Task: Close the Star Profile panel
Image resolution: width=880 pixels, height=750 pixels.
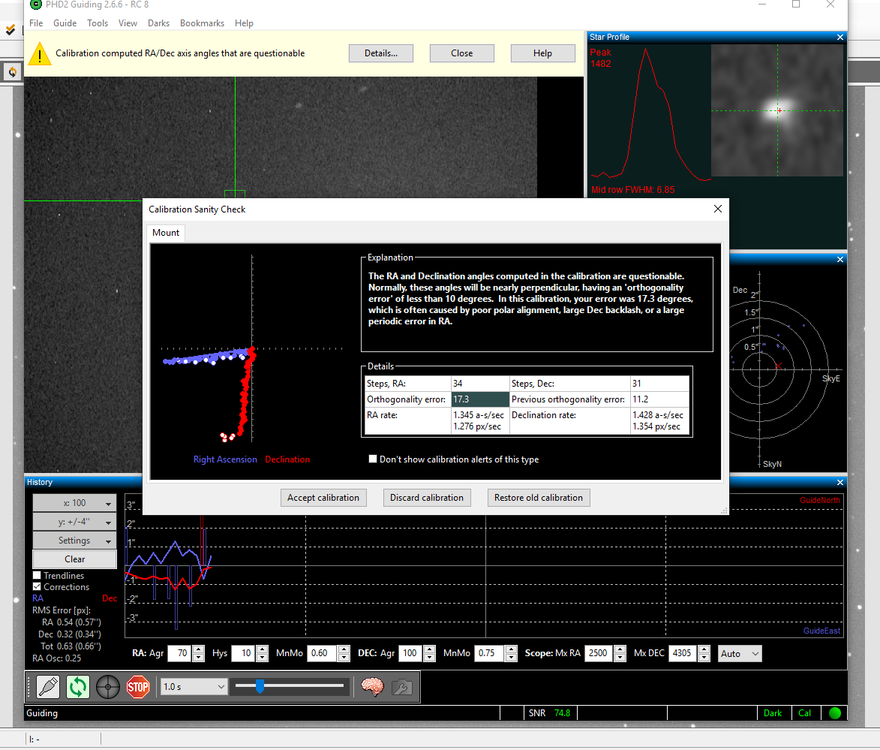Action: click(x=840, y=37)
